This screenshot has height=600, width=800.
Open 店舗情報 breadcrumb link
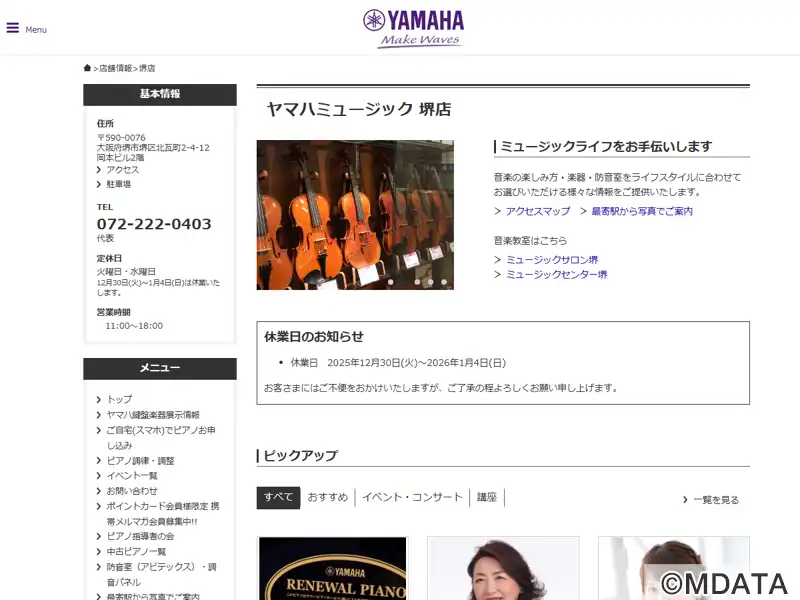click(115, 68)
